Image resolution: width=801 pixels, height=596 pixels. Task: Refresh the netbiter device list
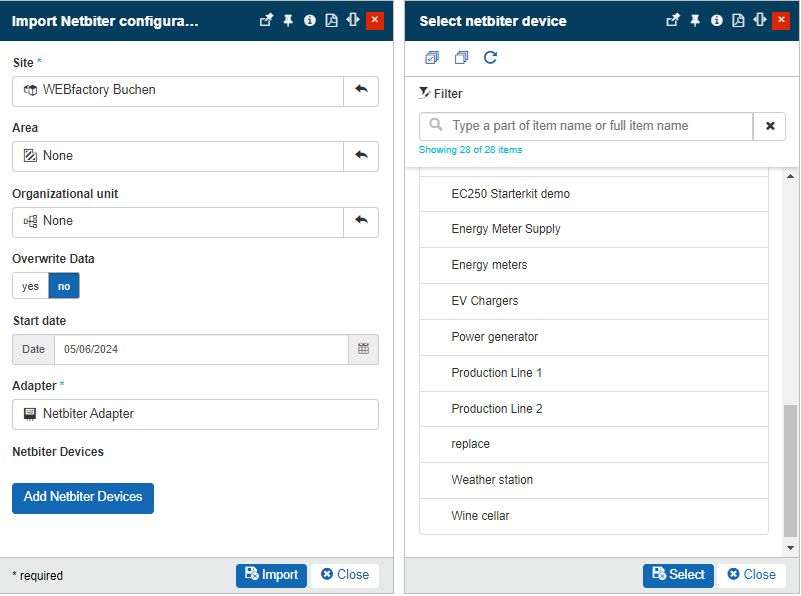pyautogui.click(x=490, y=58)
